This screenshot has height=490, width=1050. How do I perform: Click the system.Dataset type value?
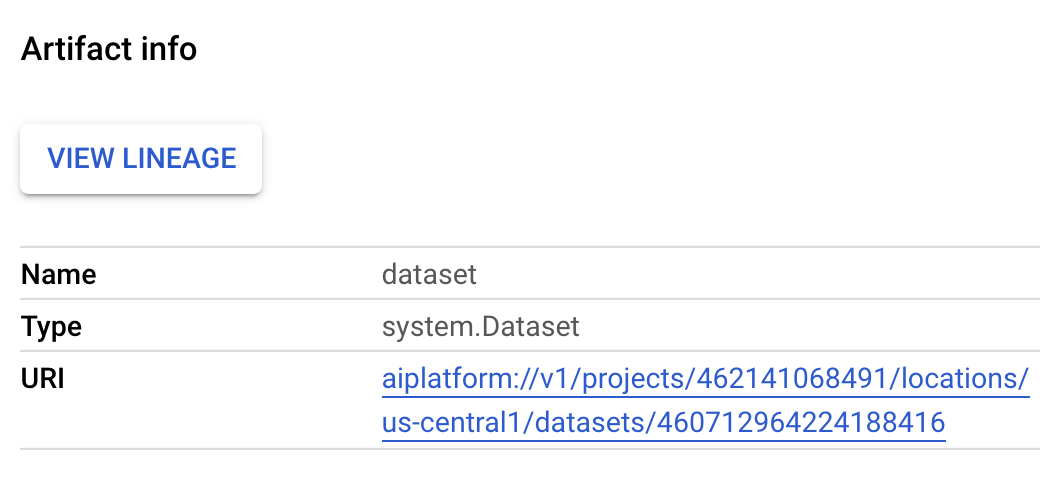pos(481,326)
